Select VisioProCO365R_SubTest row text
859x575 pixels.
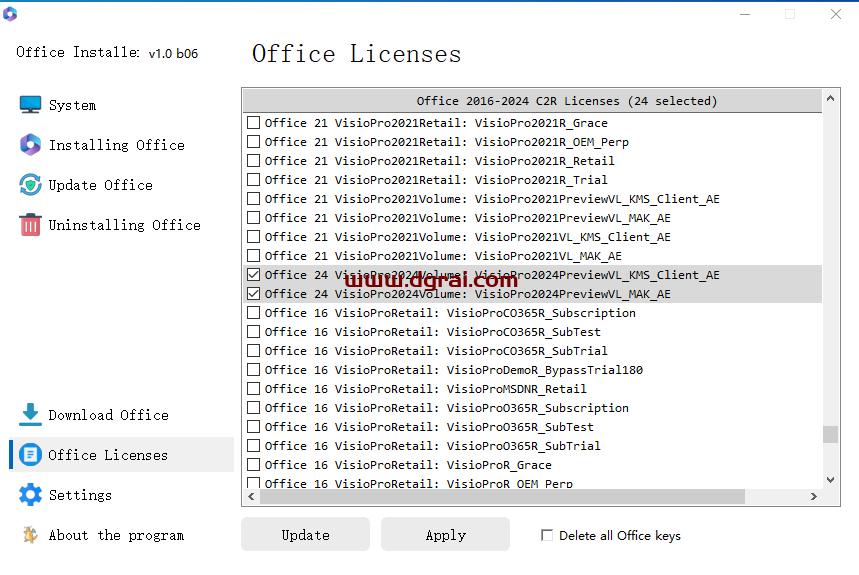(x=432, y=332)
